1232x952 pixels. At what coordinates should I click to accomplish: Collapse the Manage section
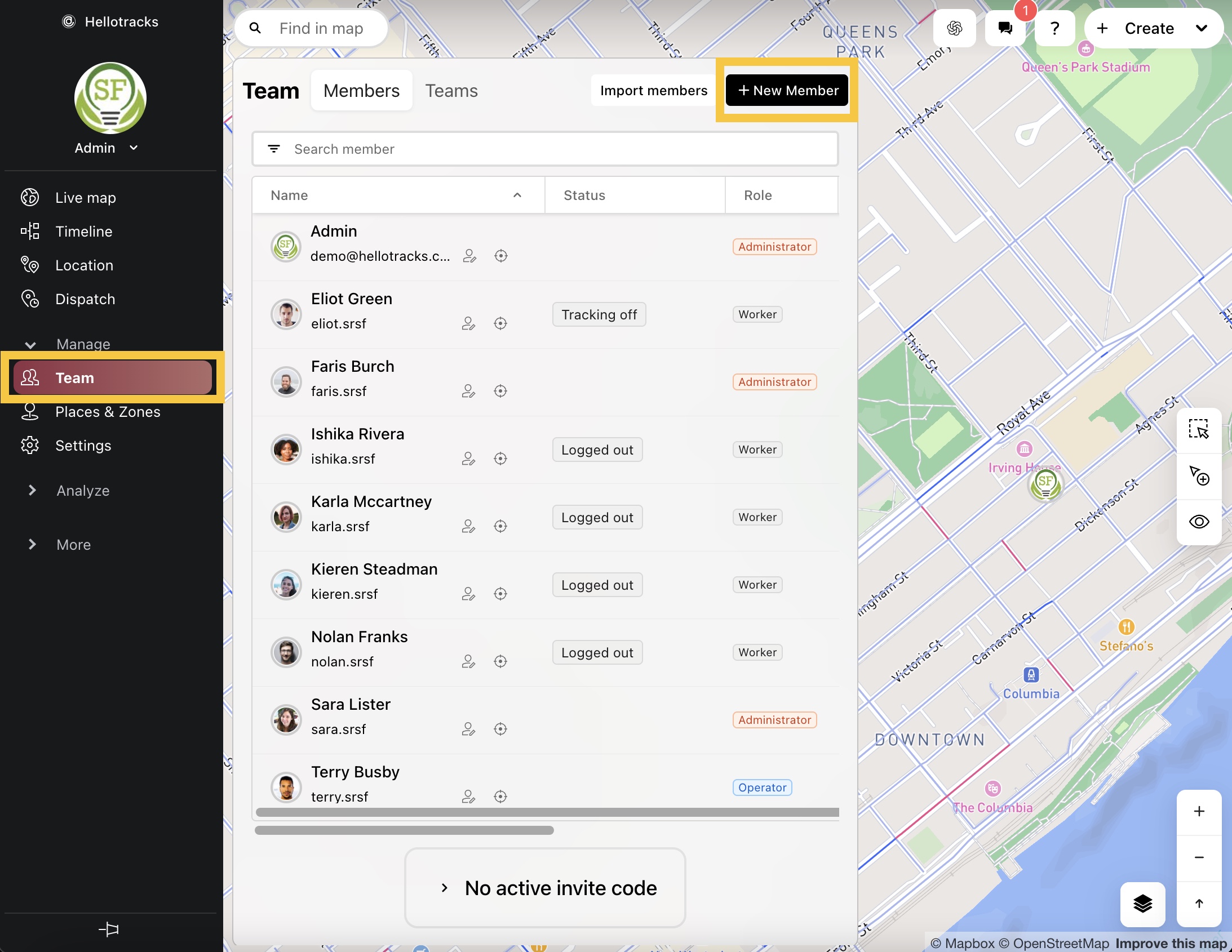pyautogui.click(x=30, y=345)
